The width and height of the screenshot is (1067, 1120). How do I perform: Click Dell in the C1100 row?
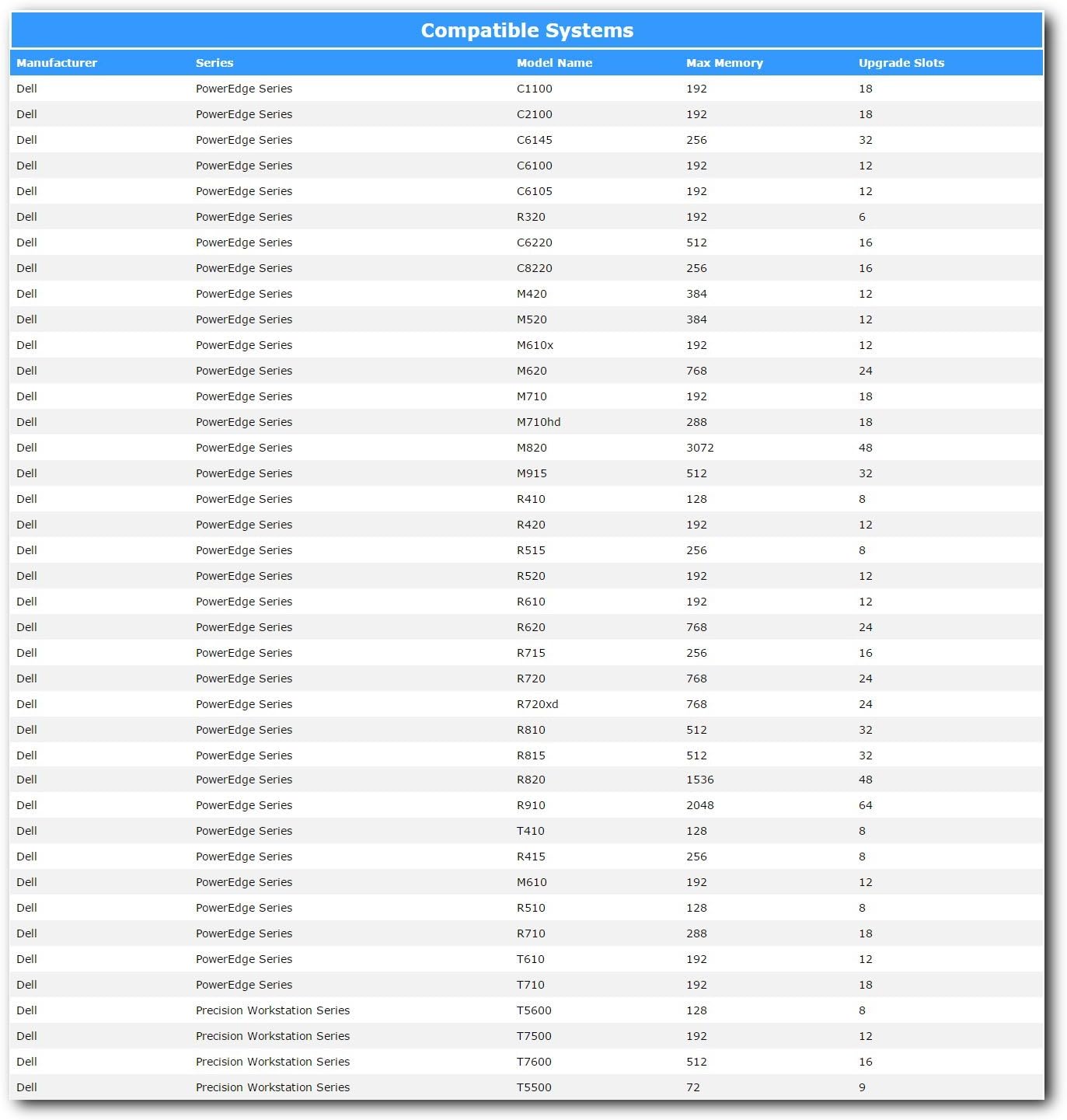point(26,89)
